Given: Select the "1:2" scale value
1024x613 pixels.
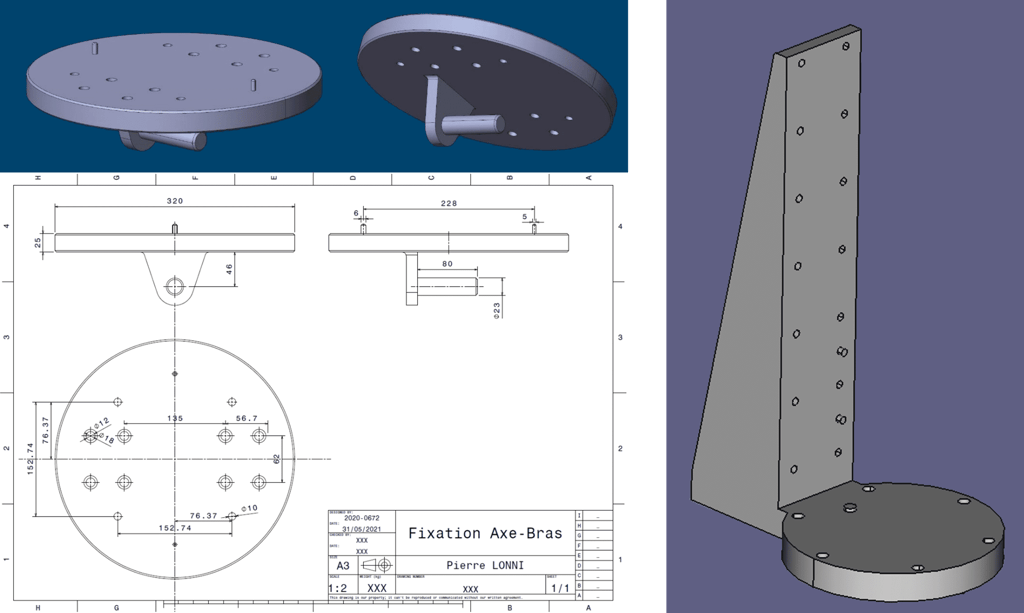Looking at the screenshot, I should pyautogui.click(x=338, y=588).
